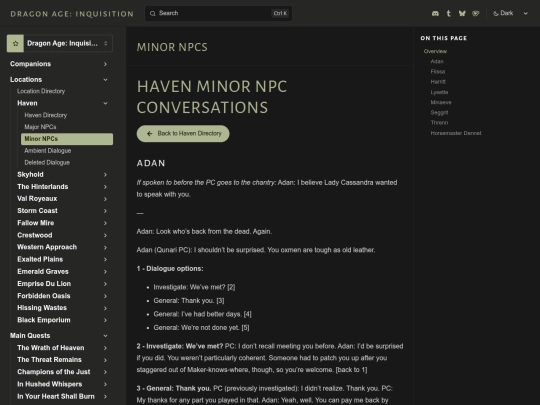Expand the Val Royeaux chevron
The height and width of the screenshot is (405, 540).
coord(105,199)
